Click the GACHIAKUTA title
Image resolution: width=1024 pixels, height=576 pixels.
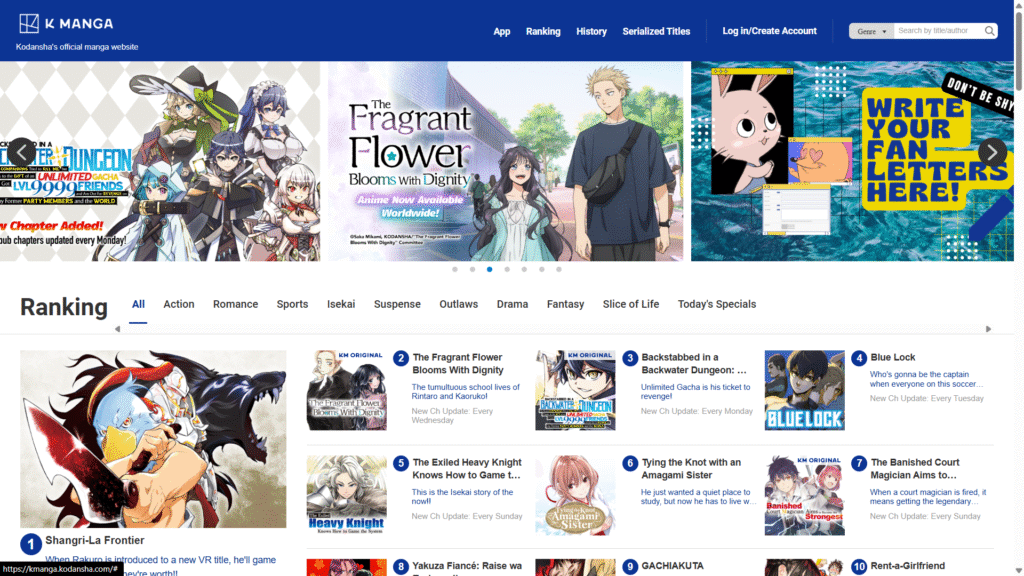[x=673, y=566]
